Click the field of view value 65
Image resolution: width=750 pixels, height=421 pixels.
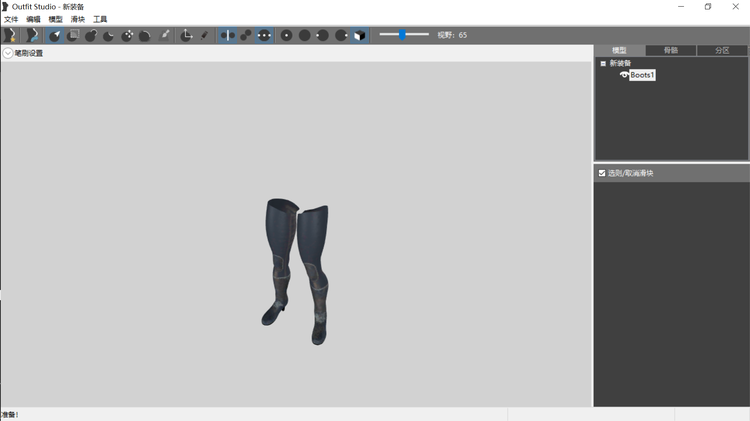tap(463, 35)
